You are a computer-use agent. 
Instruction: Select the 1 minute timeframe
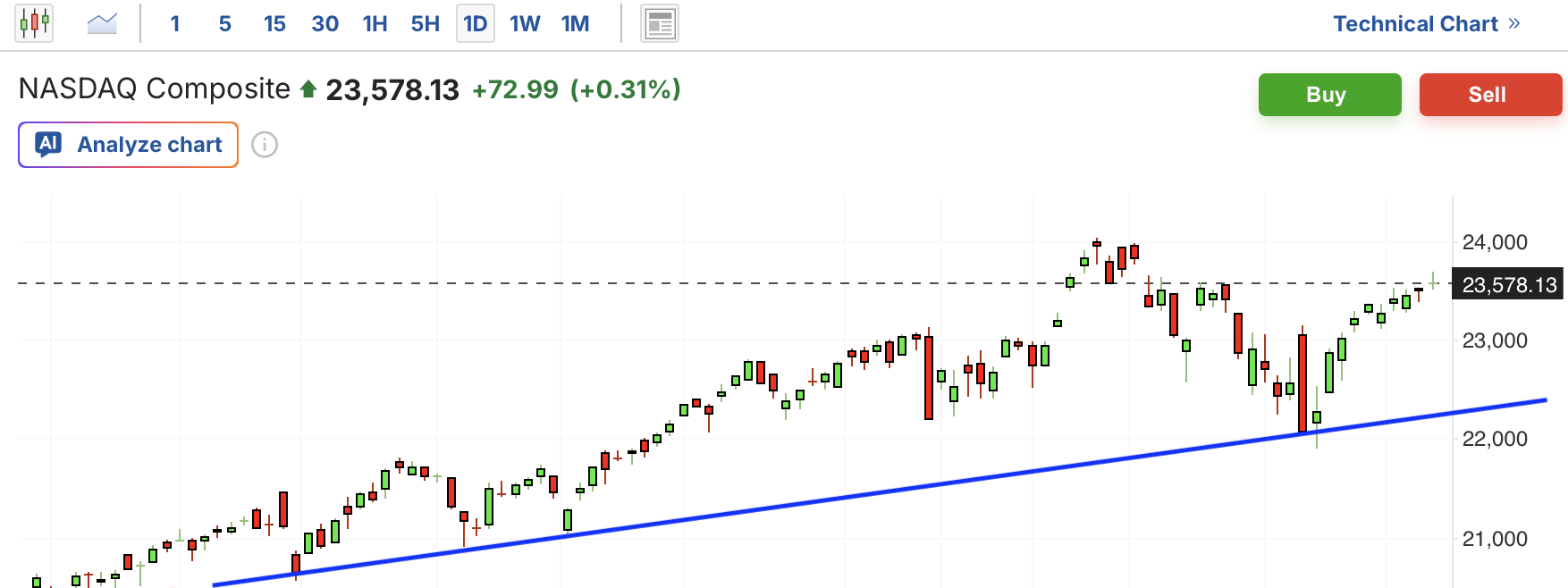[175, 24]
